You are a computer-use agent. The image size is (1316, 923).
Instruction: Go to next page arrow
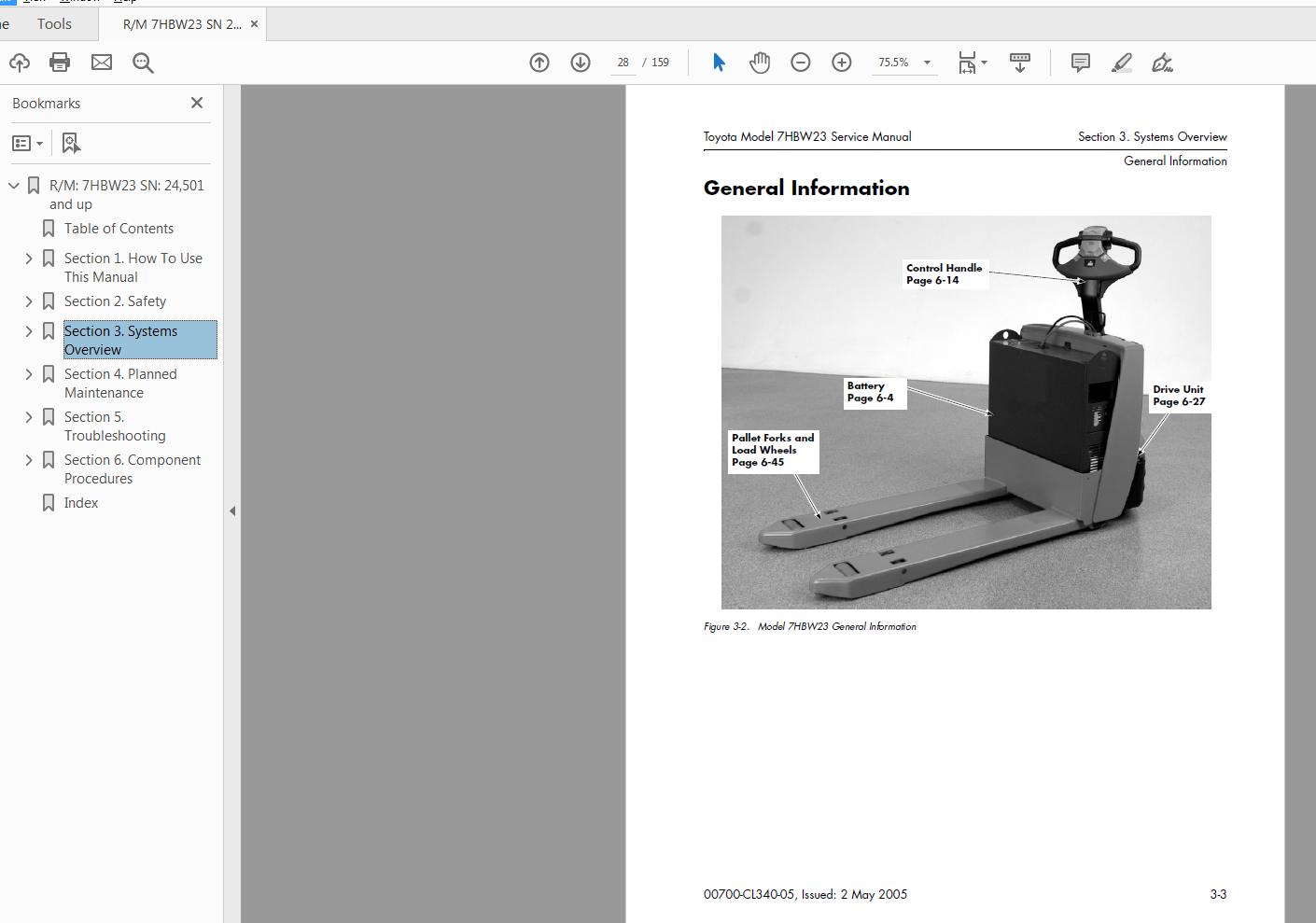[581, 63]
